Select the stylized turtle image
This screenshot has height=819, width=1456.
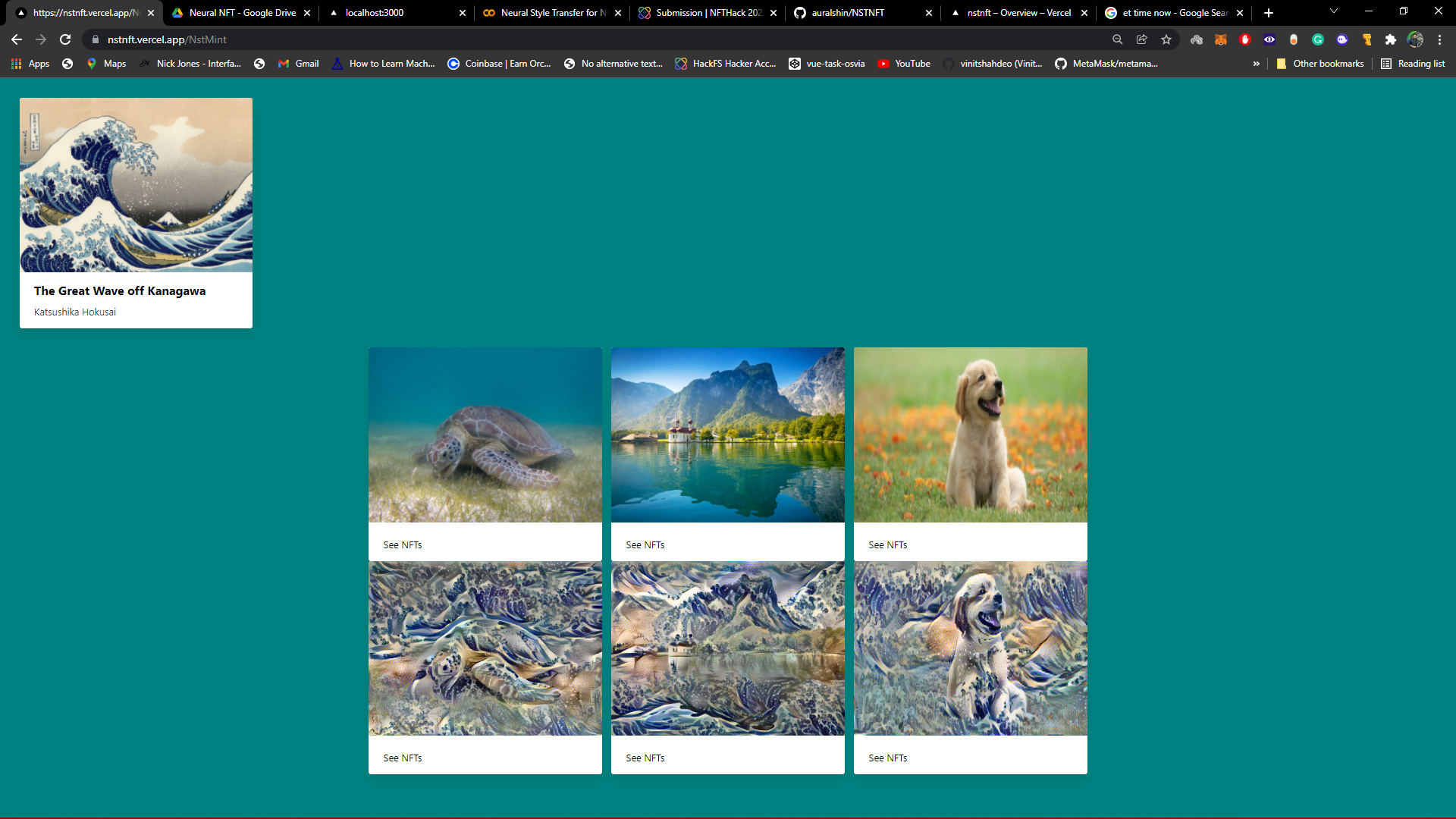[x=485, y=648]
